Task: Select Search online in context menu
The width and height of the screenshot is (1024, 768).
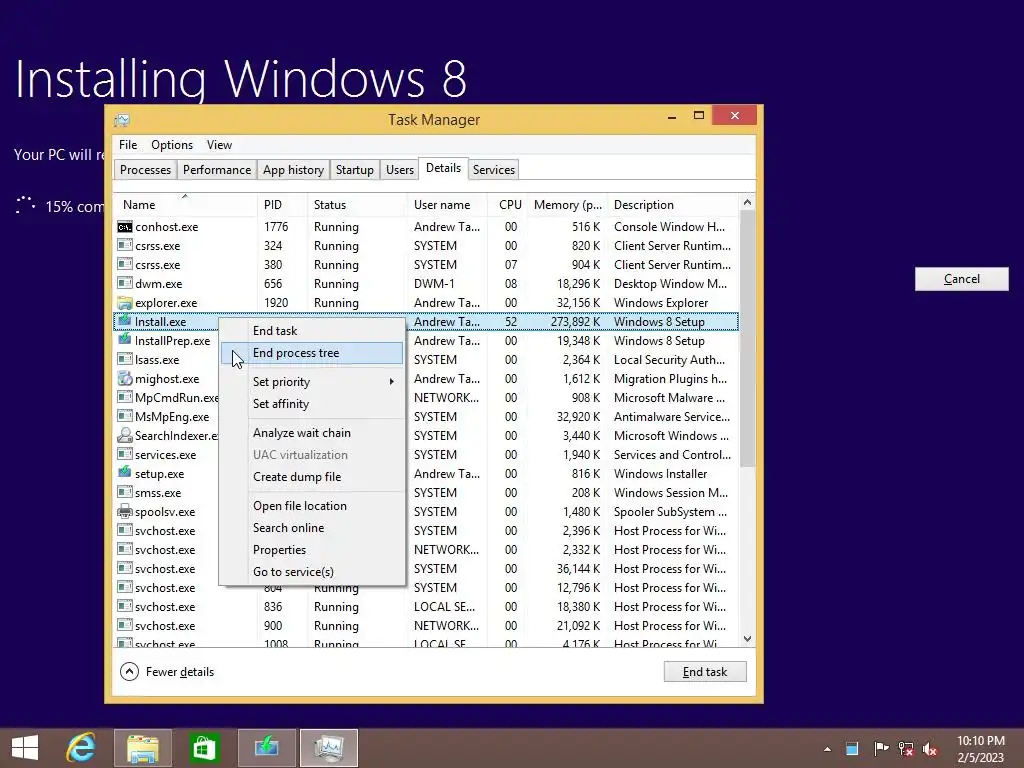Action: 312,528
